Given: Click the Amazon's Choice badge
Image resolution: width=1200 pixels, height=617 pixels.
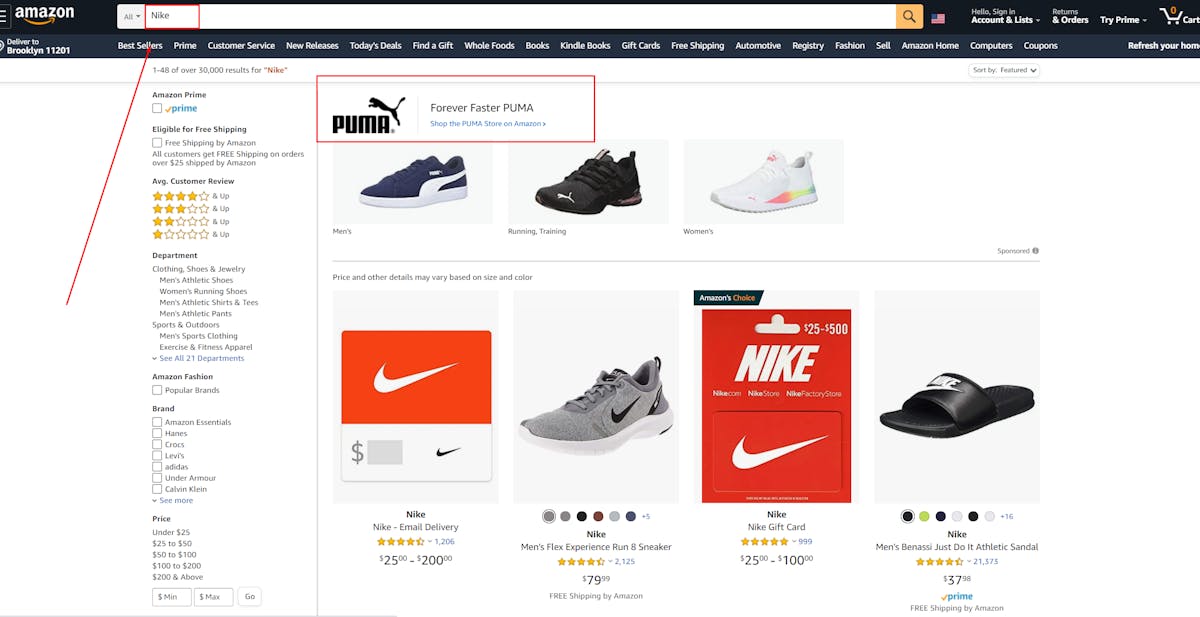Looking at the screenshot, I should tap(728, 298).
